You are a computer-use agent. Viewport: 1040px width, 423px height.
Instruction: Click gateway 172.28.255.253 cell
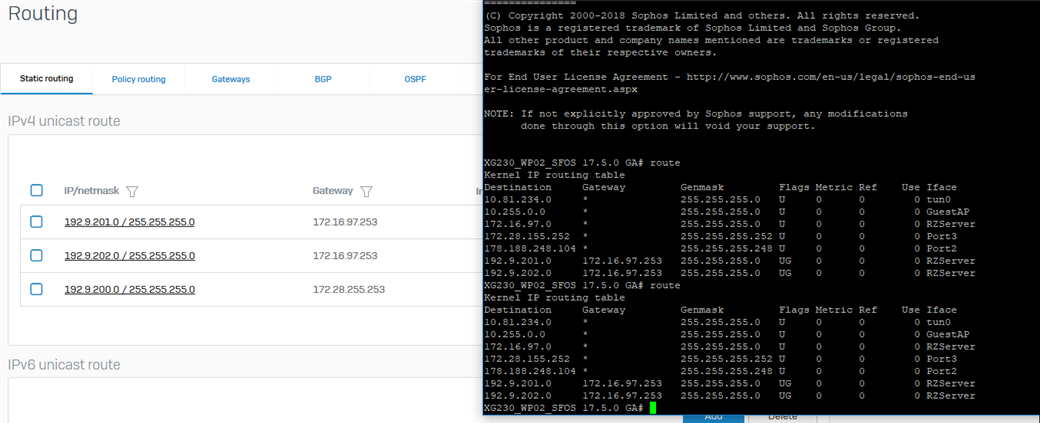click(349, 289)
